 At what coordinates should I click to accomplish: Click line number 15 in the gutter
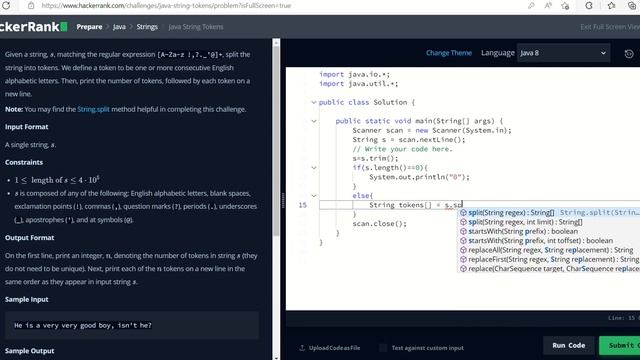(302, 205)
